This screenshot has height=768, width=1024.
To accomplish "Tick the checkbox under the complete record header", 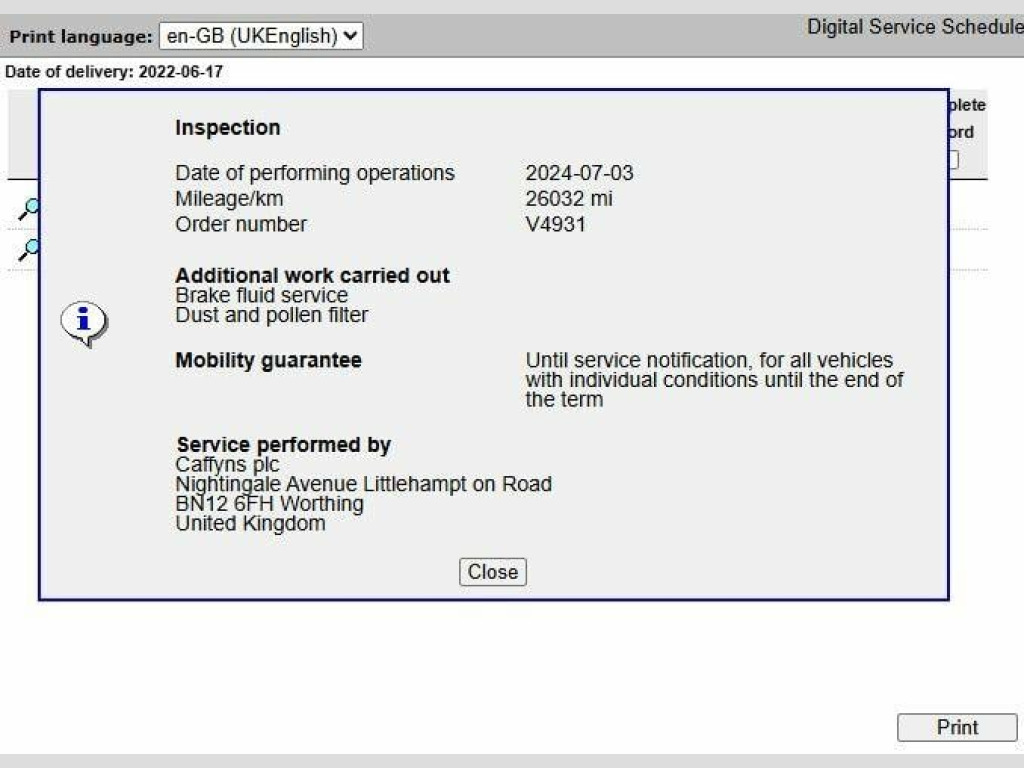I will point(953,160).
